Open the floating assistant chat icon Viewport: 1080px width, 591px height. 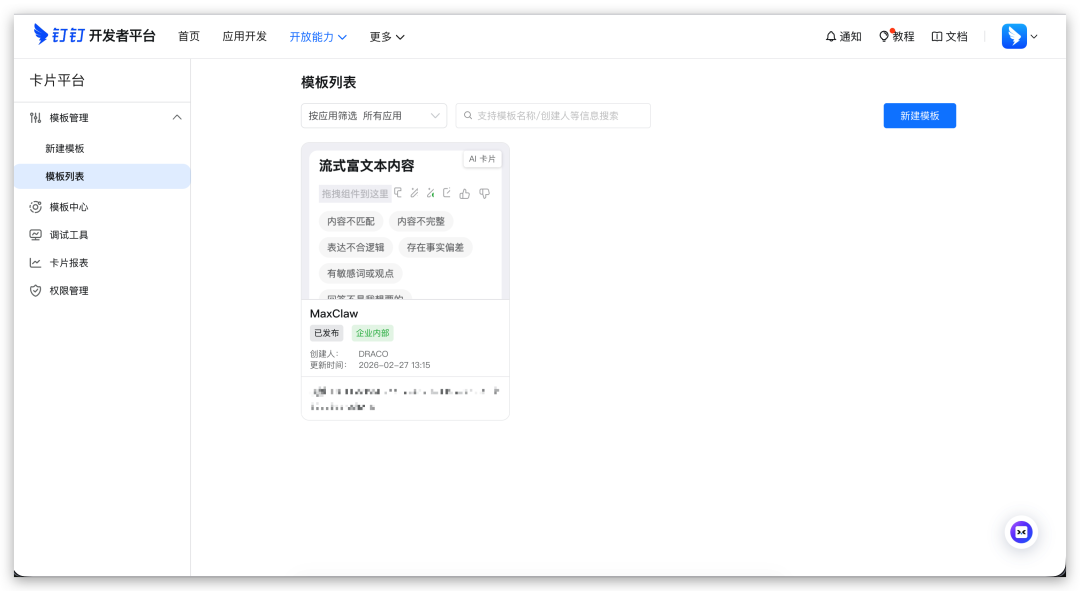[x=1021, y=532]
